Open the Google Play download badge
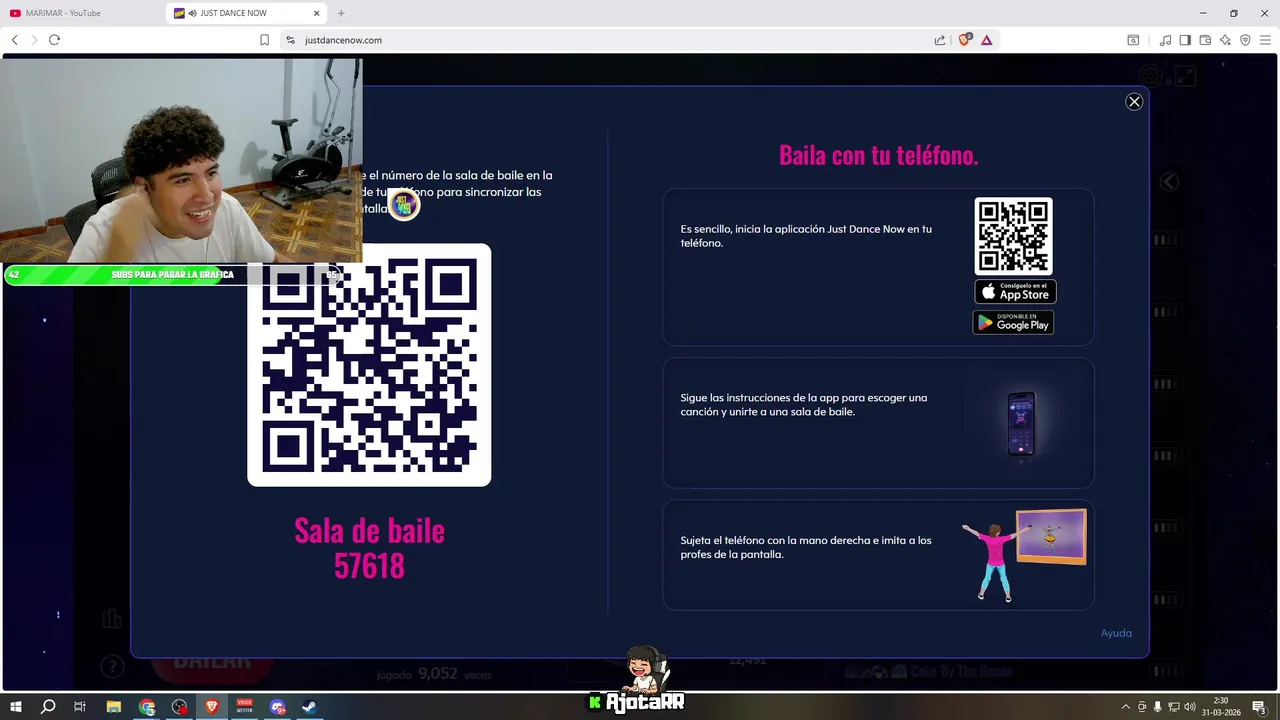The image size is (1280, 720). click(1013, 322)
